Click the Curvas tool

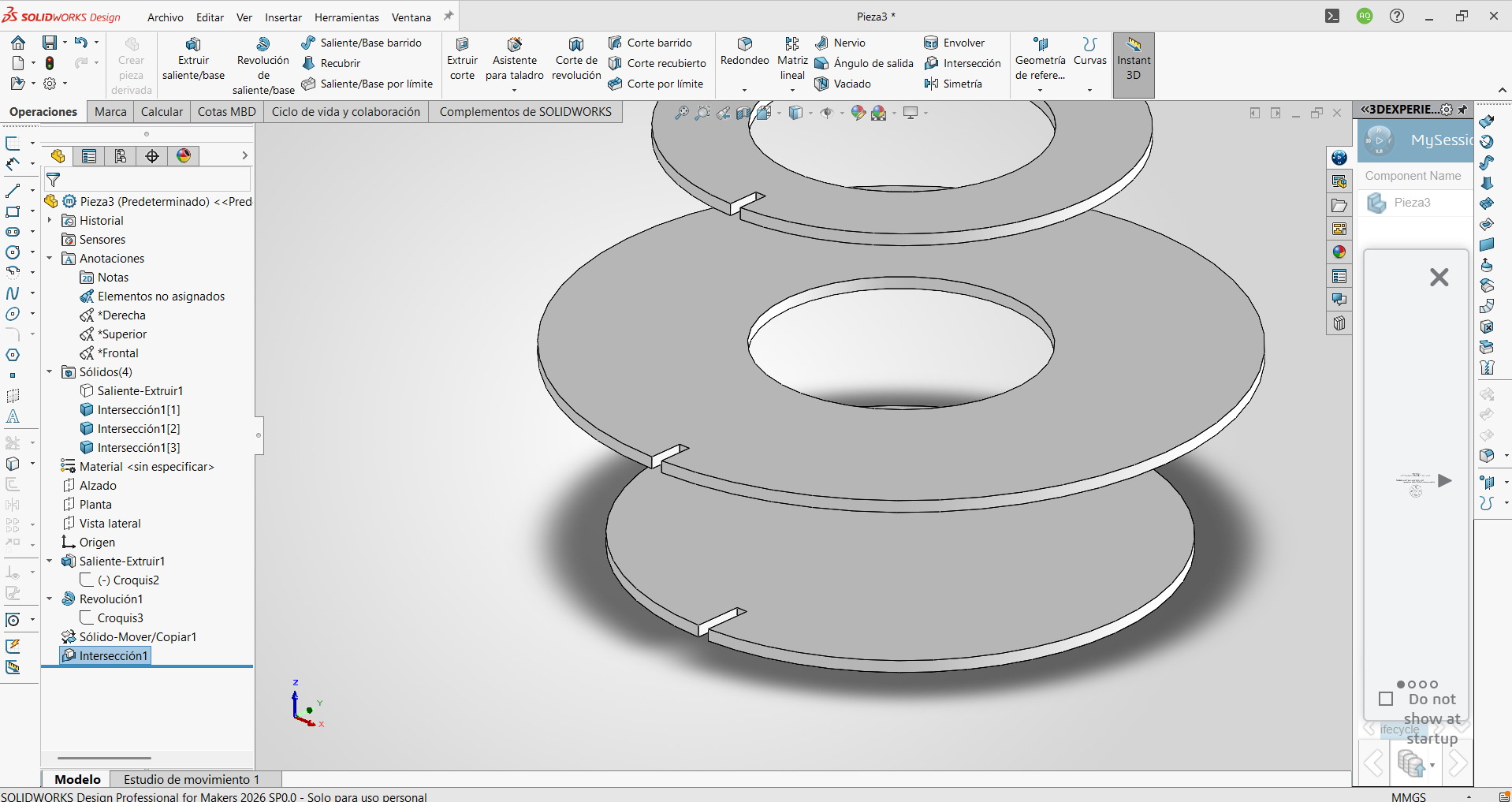tap(1090, 53)
